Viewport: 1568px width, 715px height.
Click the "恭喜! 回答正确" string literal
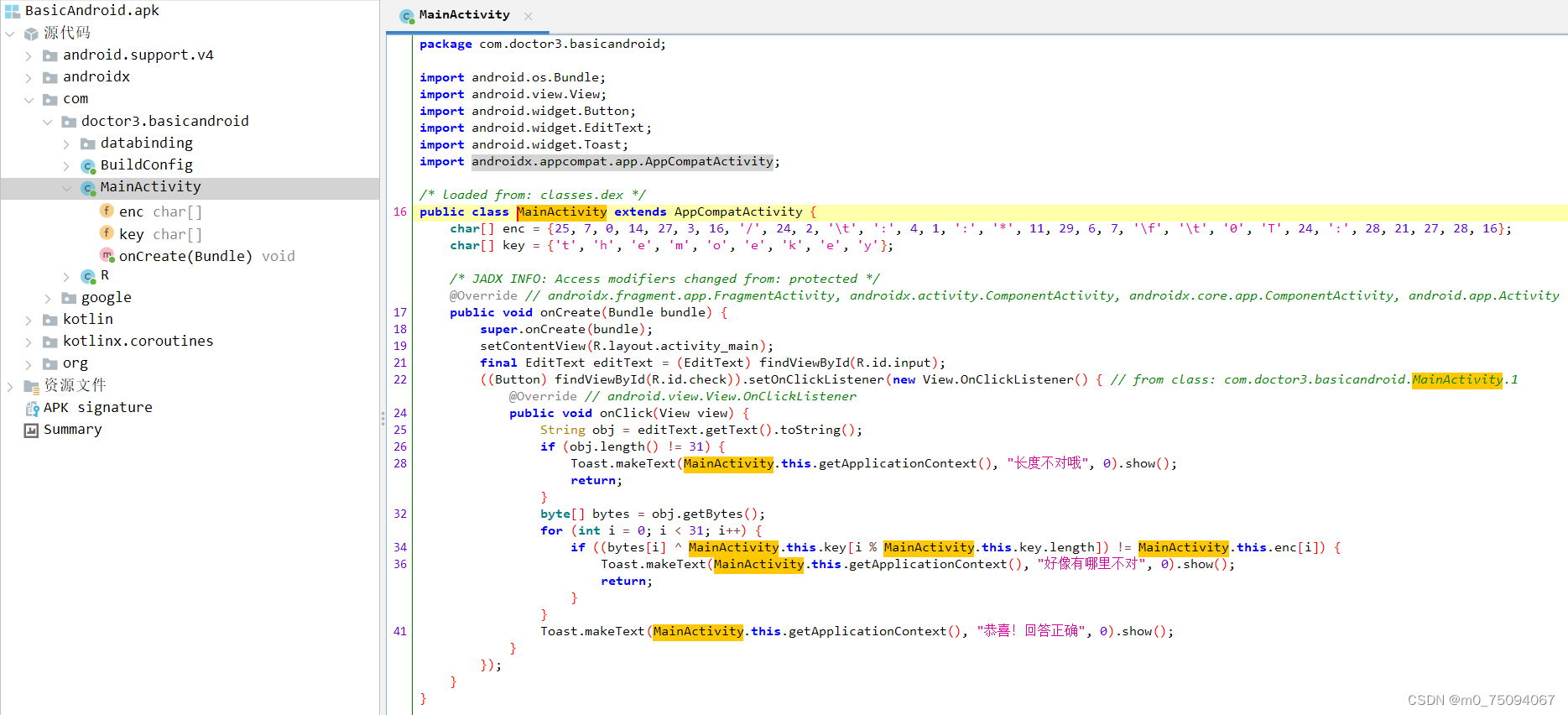click(1032, 631)
